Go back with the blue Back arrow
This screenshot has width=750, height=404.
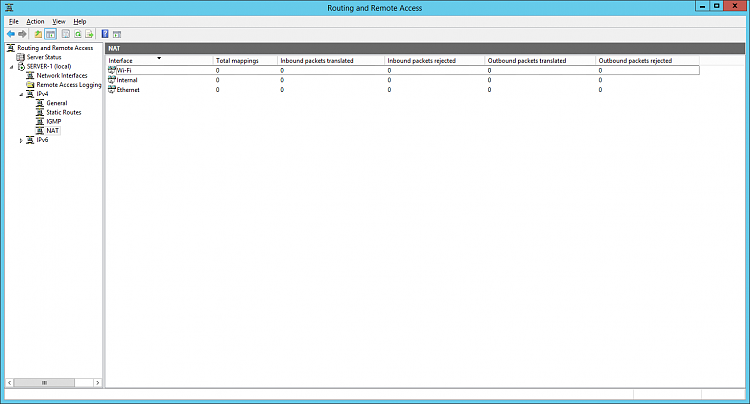pos(11,34)
